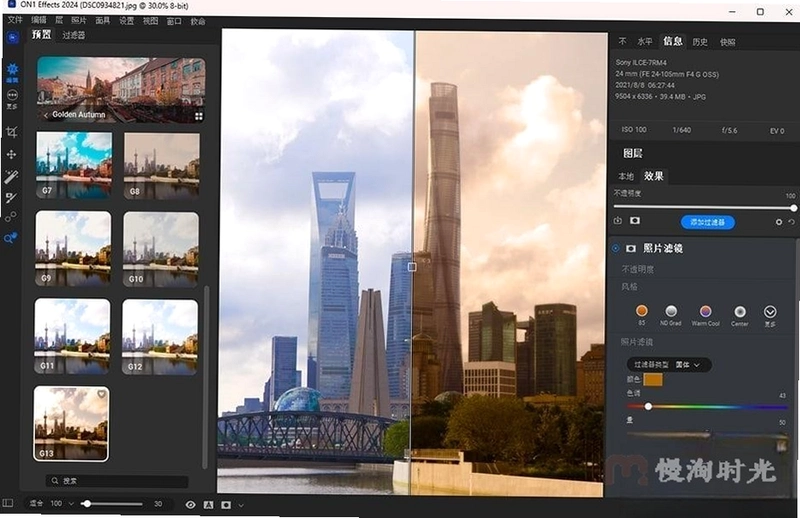
Task: Apply the G7 preset thumbnail
Action: point(73,165)
